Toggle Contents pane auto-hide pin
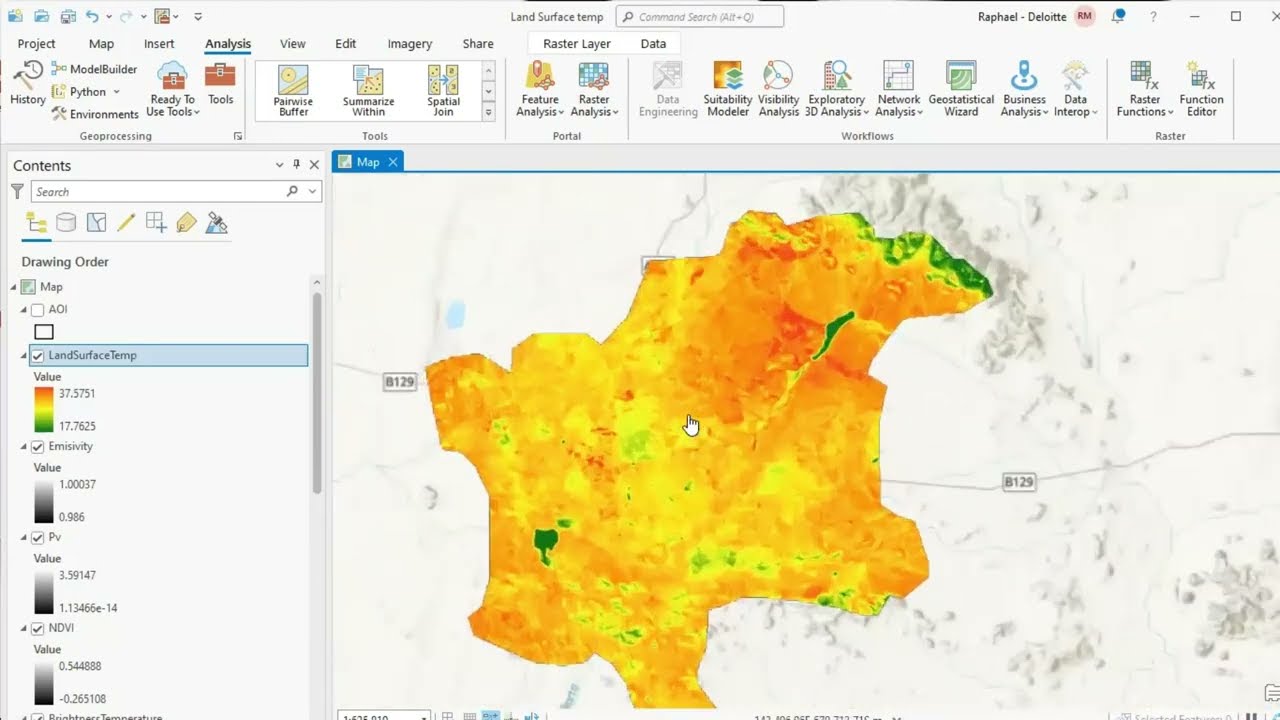This screenshot has height=720, width=1280. (296, 165)
